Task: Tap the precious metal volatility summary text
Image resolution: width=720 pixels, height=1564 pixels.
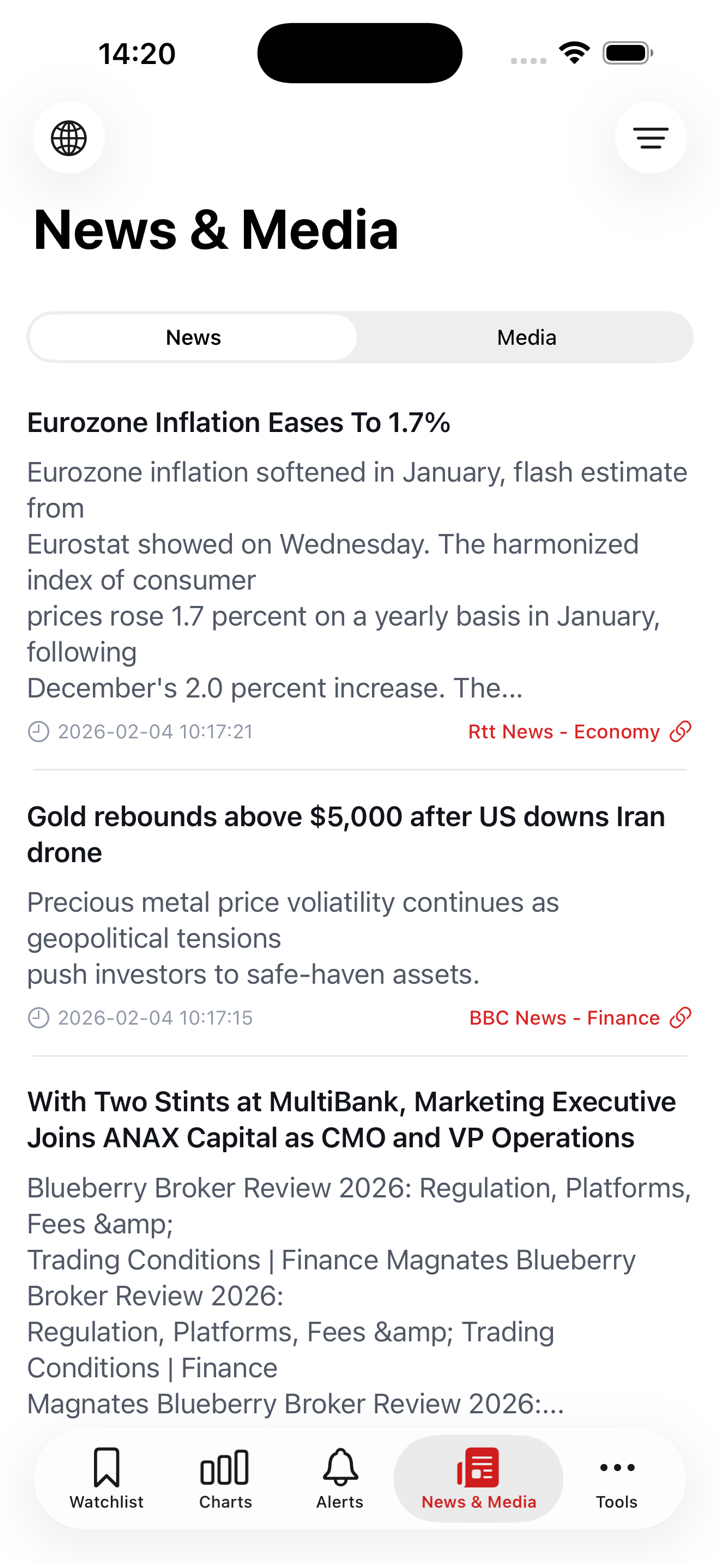Action: click(x=292, y=938)
